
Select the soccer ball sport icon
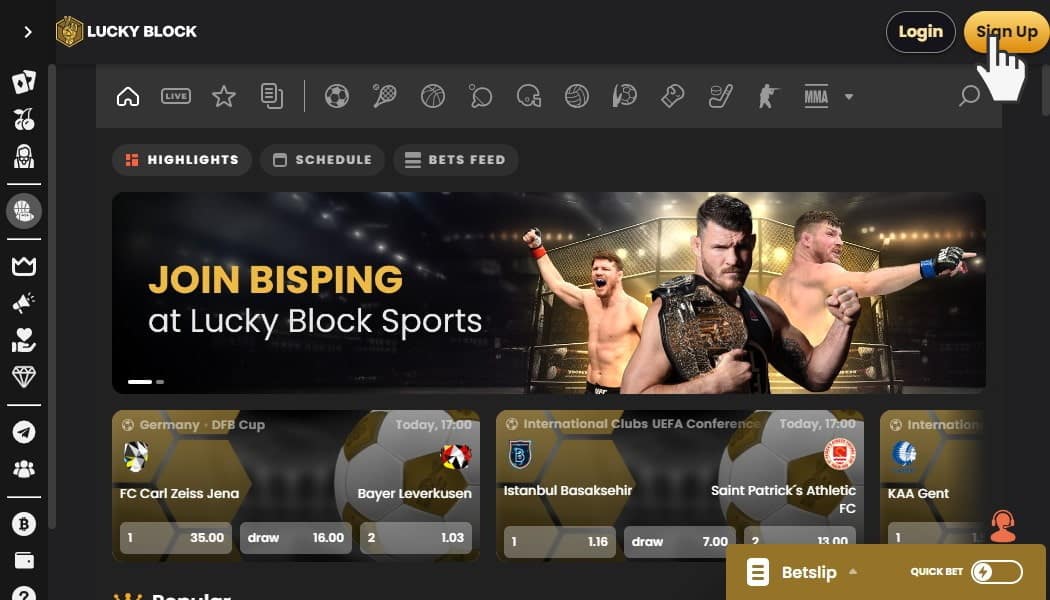[337, 96]
